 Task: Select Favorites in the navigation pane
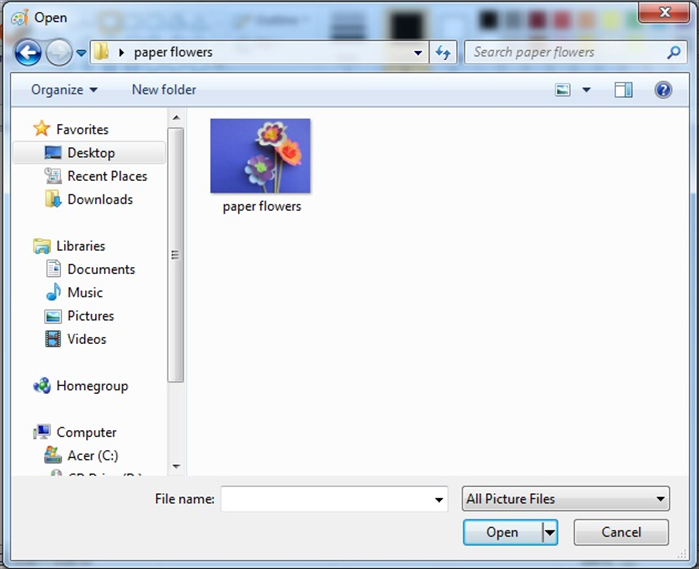tap(82, 129)
